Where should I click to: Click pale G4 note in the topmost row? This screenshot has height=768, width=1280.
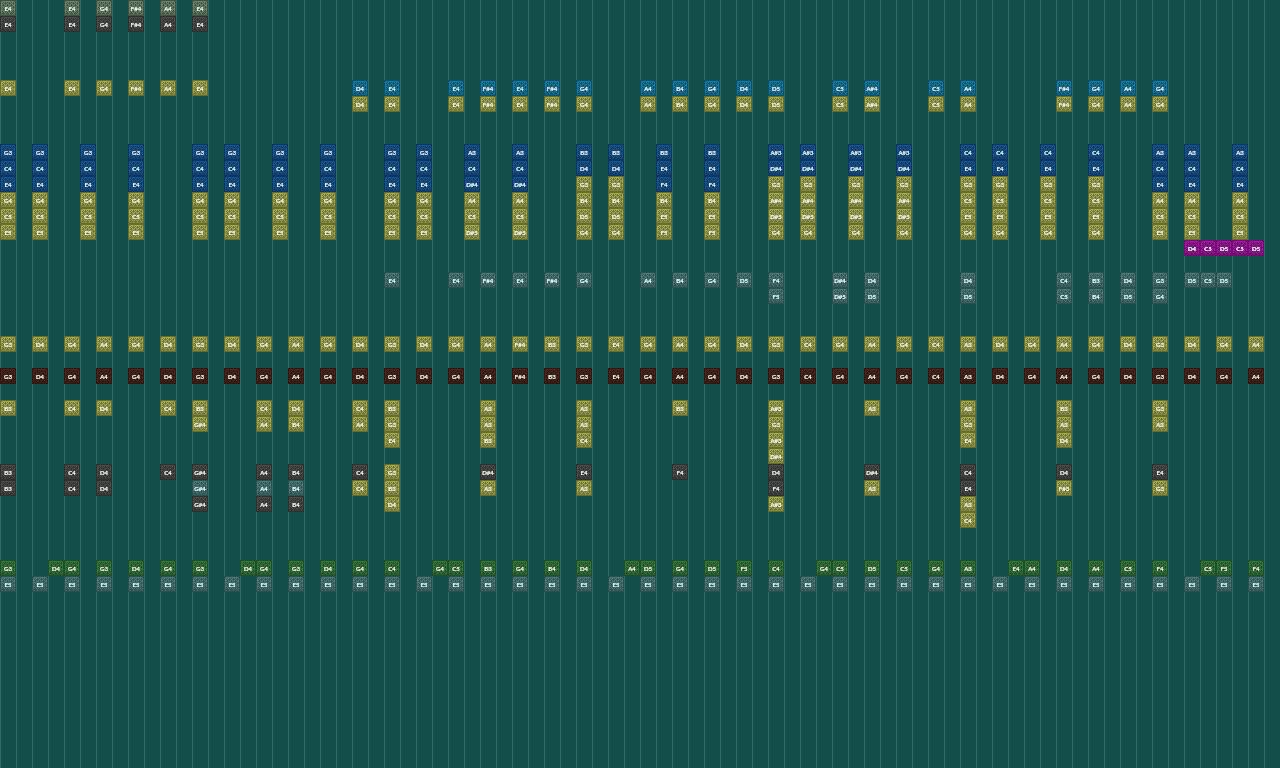coord(104,8)
